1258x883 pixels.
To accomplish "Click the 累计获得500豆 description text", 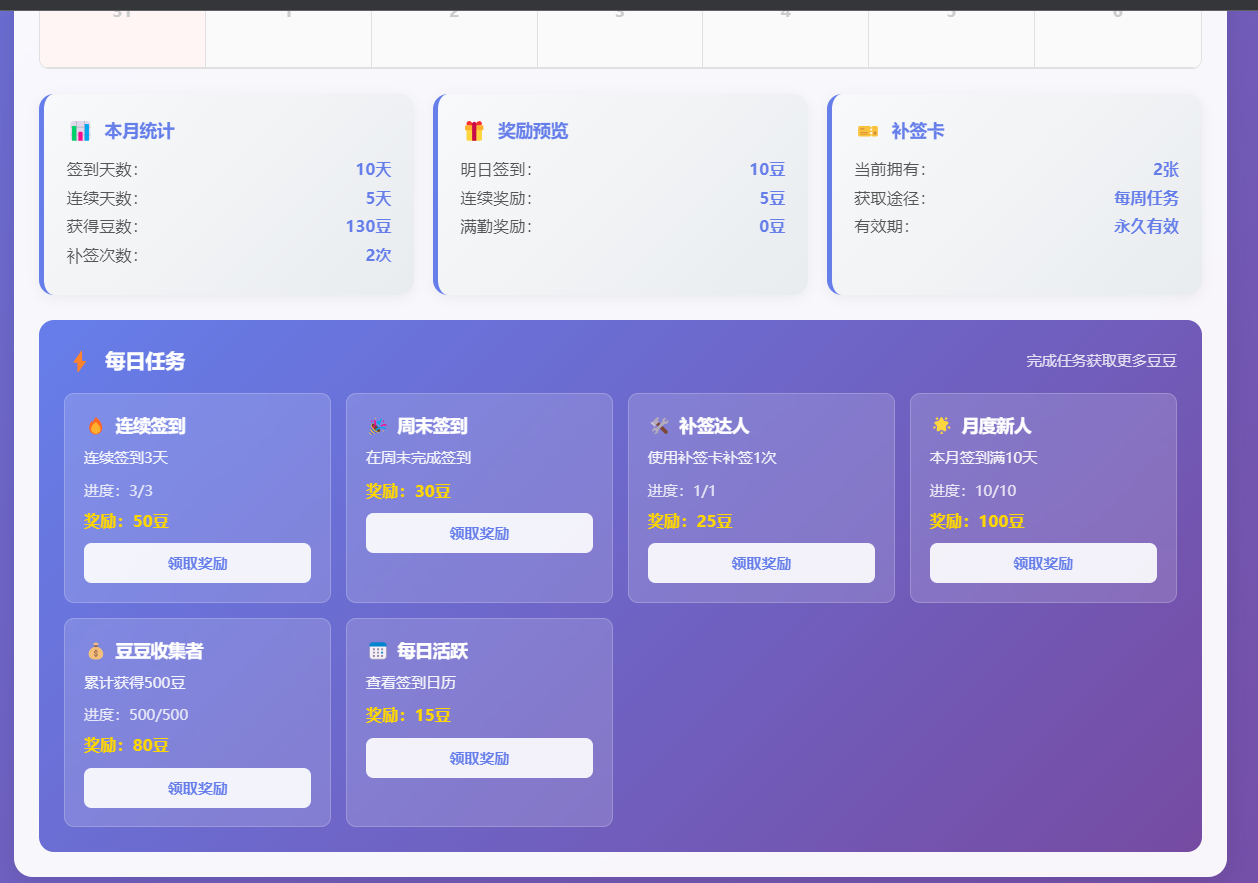I will (135, 683).
